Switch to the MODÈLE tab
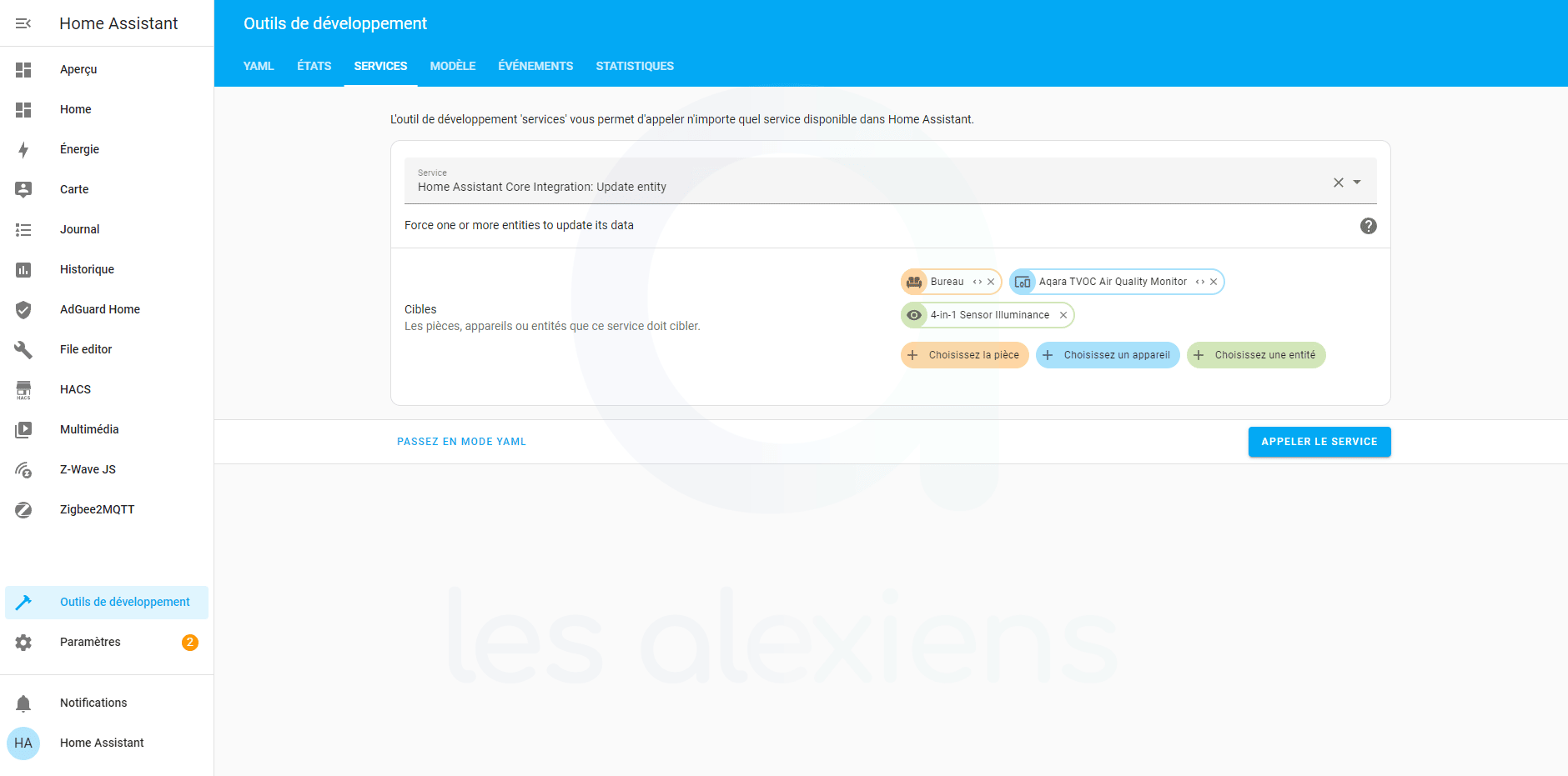Image resolution: width=1568 pixels, height=776 pixels. pos(452,66)
